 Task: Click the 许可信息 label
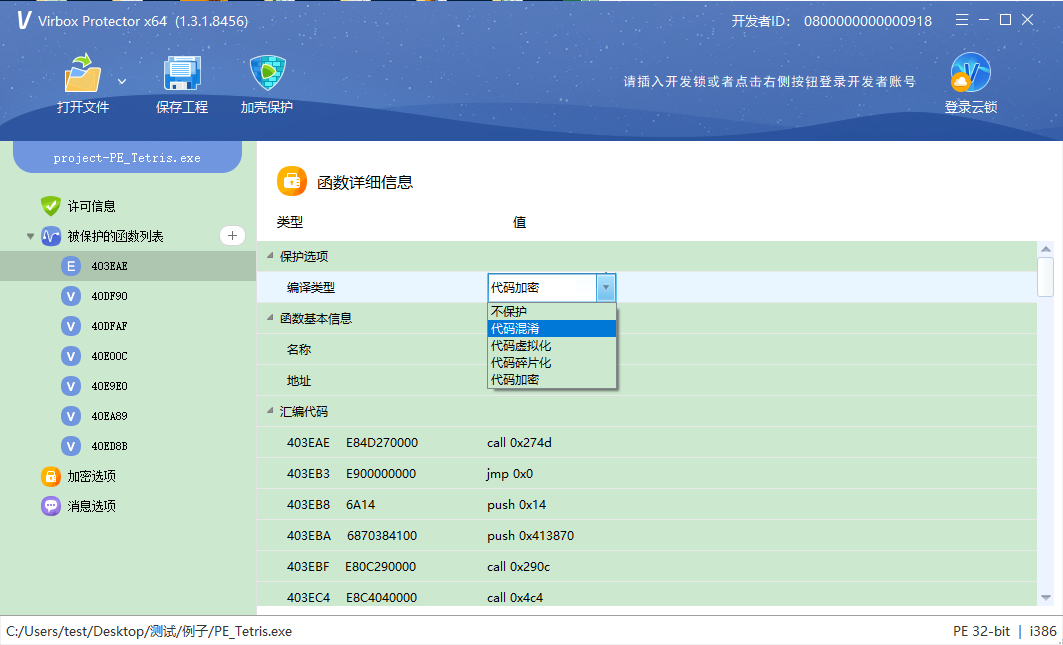[x=92, y=206]
